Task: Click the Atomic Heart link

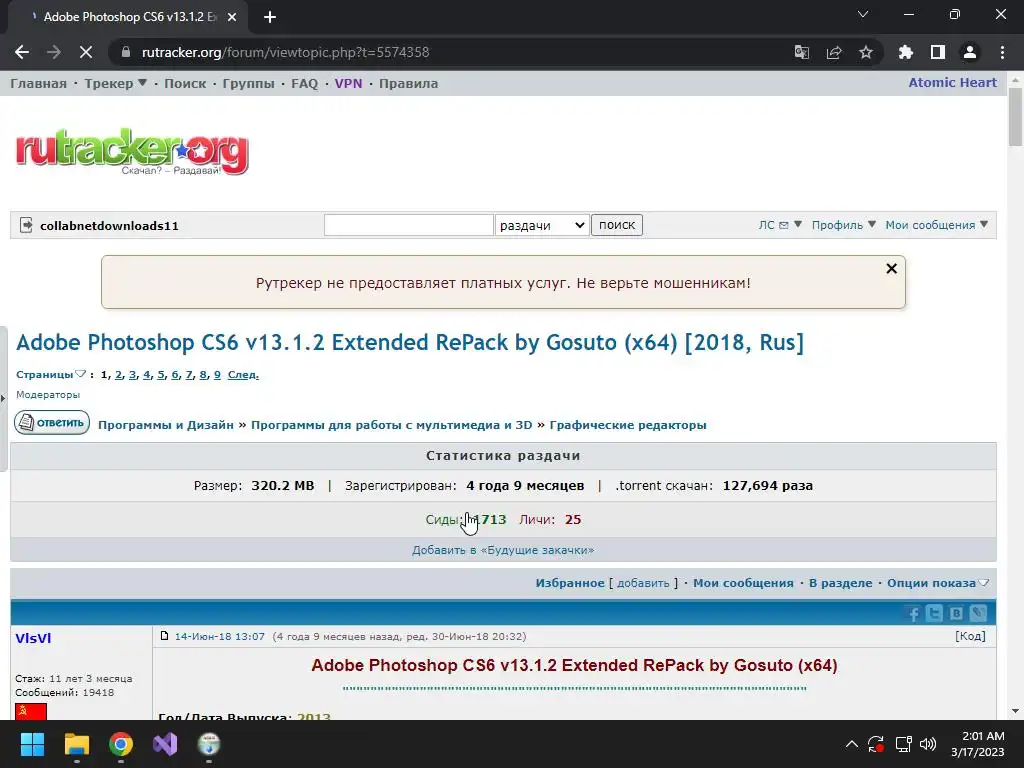Action: click(x=952, y=83)
